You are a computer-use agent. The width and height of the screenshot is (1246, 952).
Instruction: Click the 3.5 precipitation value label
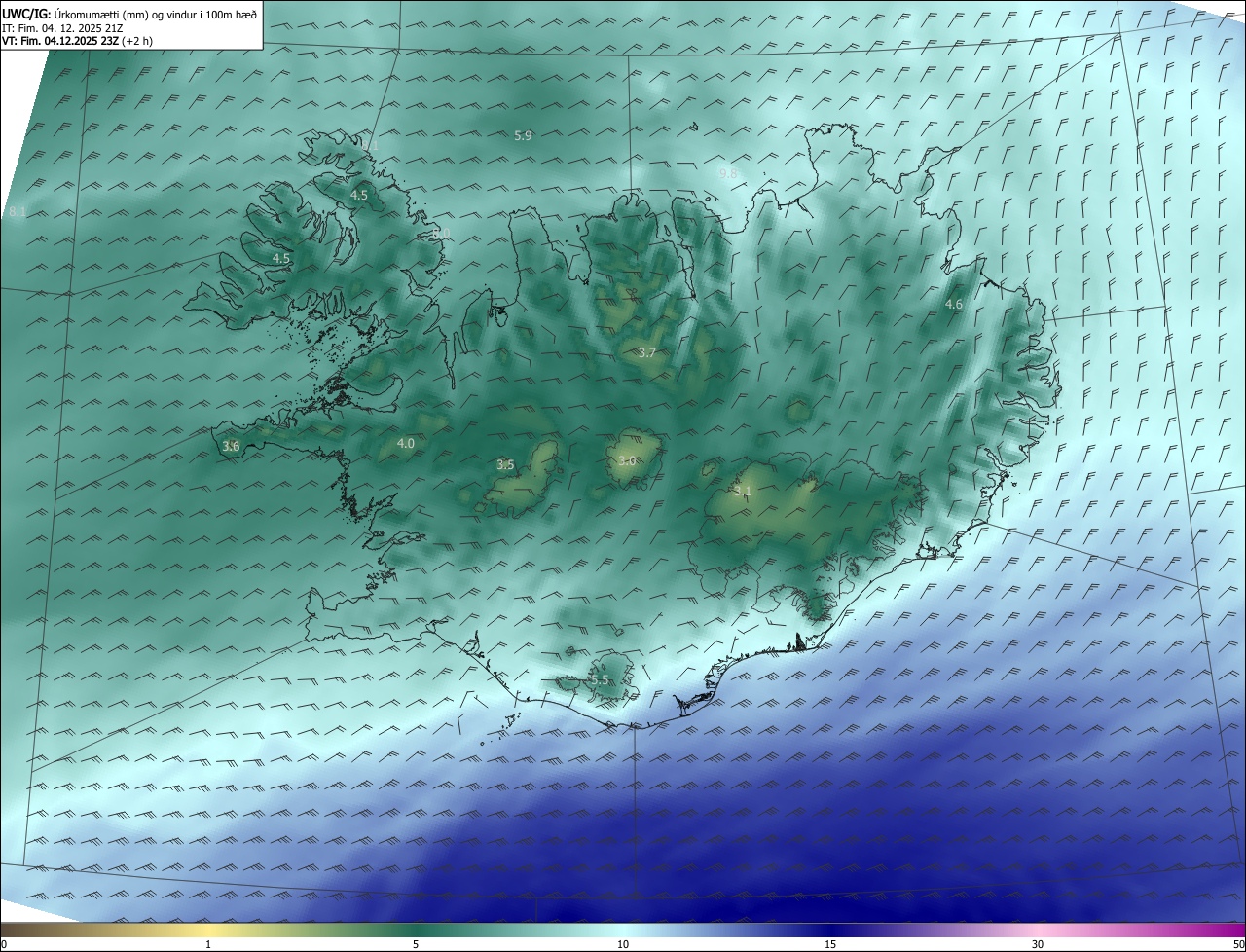tap(505, 464)
